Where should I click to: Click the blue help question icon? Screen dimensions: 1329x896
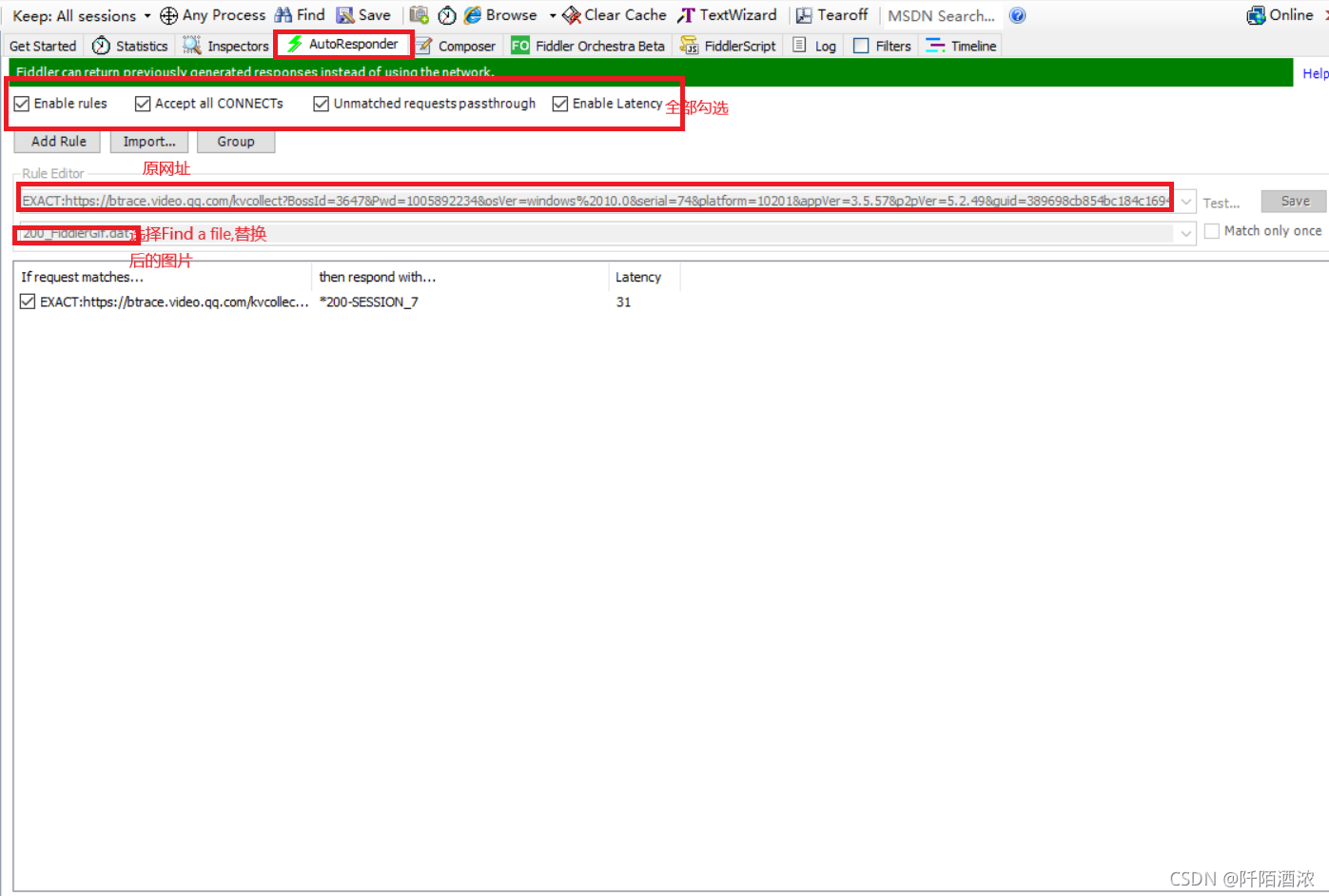point(1018,15)
